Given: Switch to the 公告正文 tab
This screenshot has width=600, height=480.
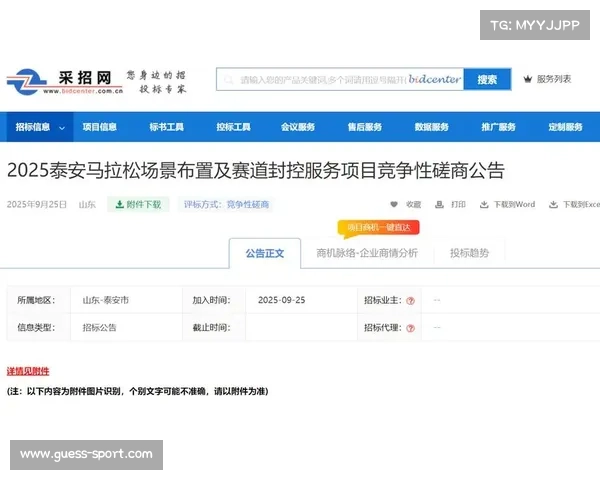Looking at the screenshot, I should [265, 253].
